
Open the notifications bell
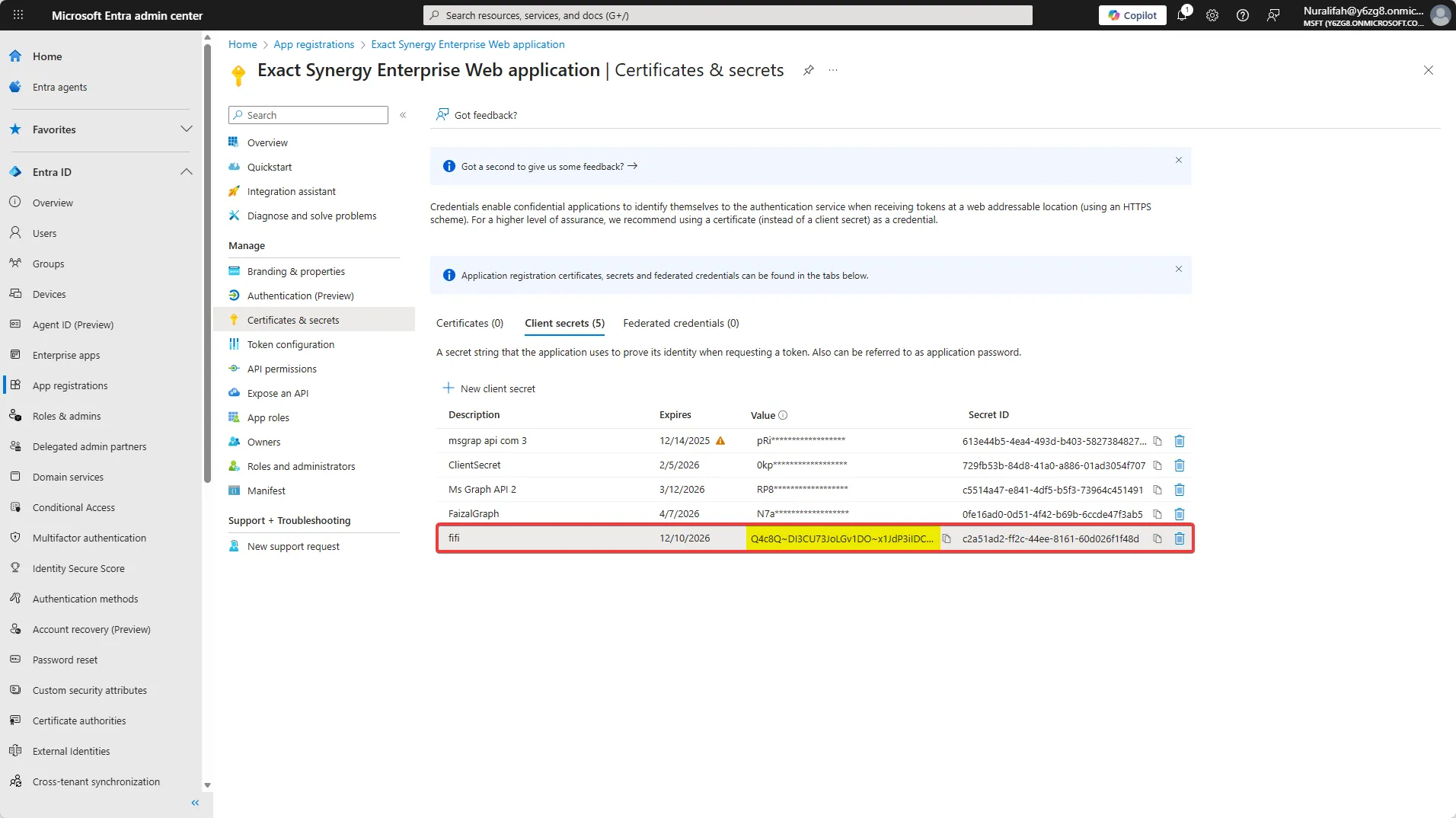[1181, 15]
